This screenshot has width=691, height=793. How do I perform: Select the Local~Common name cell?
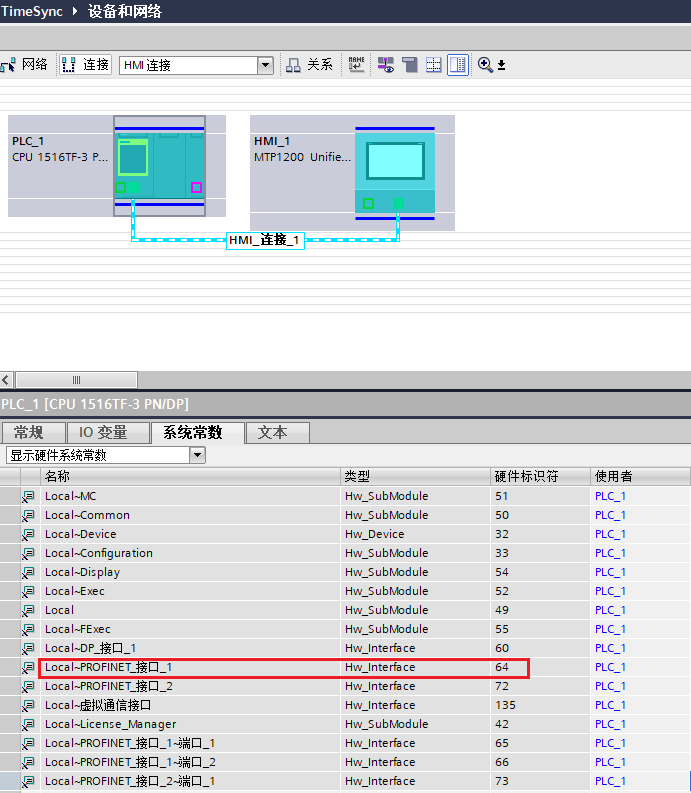(x=190, y=515)
